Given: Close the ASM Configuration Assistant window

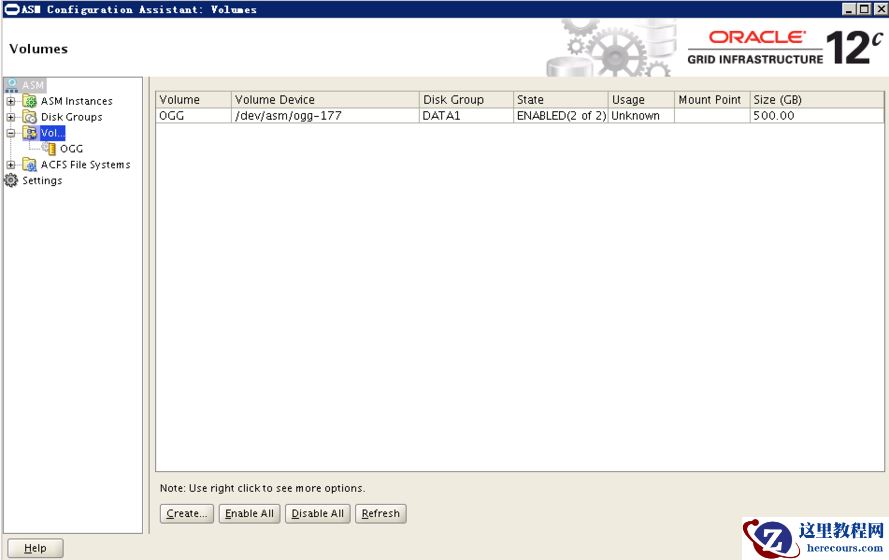Looking at the screenshot, I should pyautogui.click(x=880, y=9).
